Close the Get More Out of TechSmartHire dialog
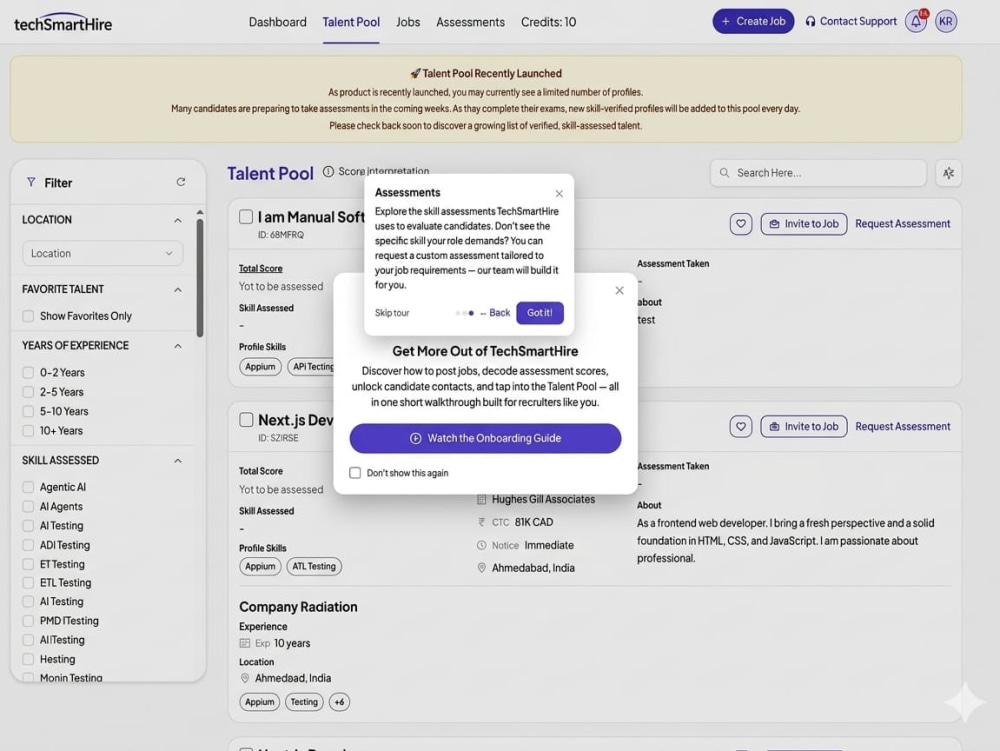The height and width of the screenshot is (751, 1000). 619,291
